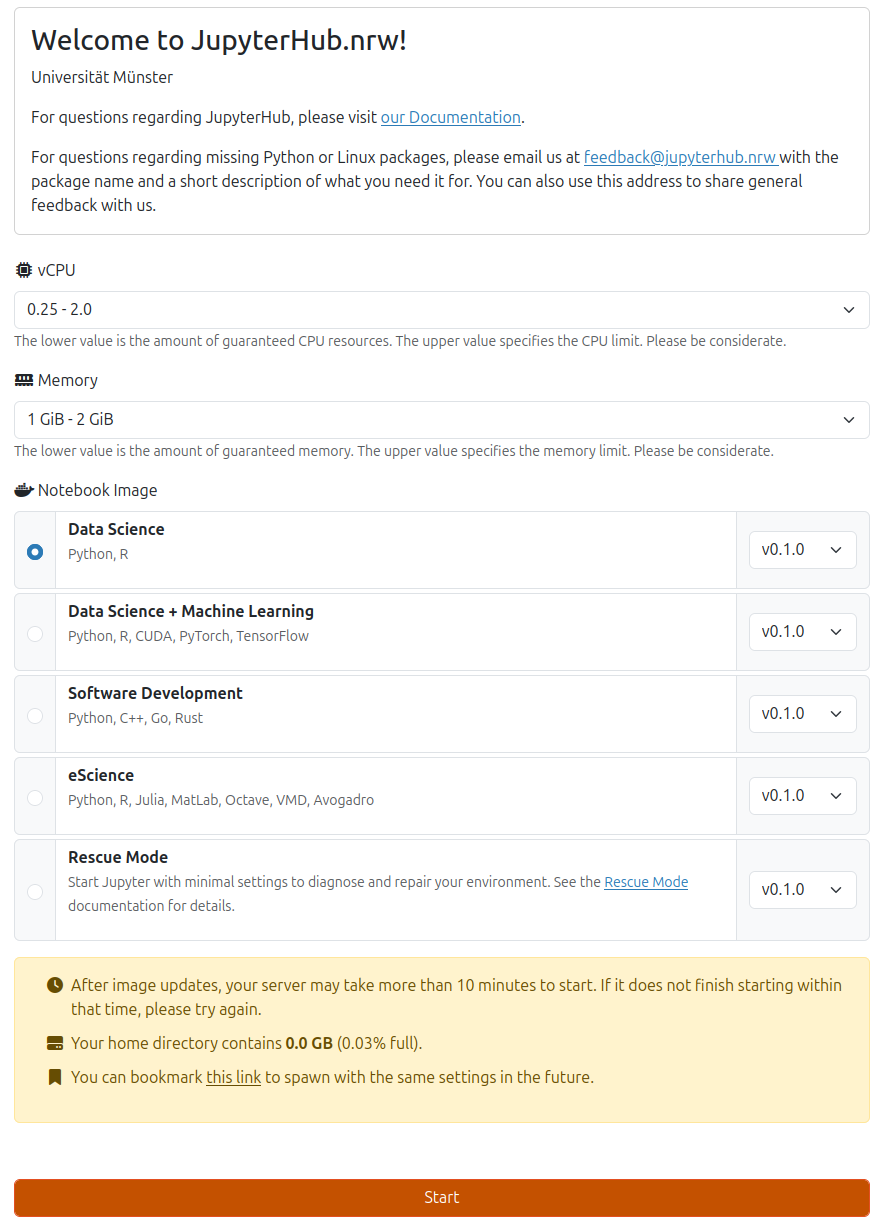This screenshot has height=1226, width=884.
Task: Click the vCPU label text
Action: tap(57, 270)
